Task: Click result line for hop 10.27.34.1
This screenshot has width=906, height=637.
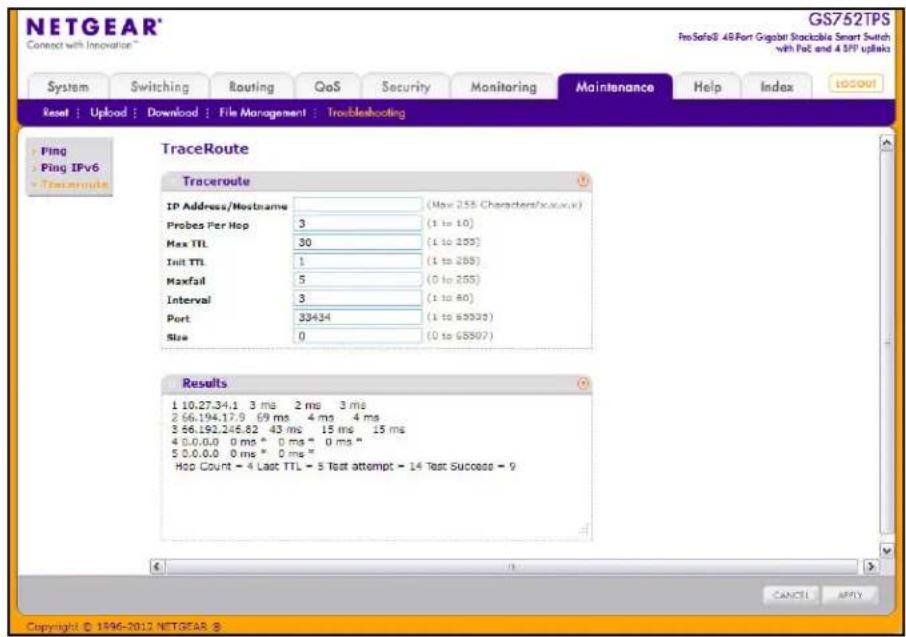Action: pyautogui.click(x=269, y=405)
